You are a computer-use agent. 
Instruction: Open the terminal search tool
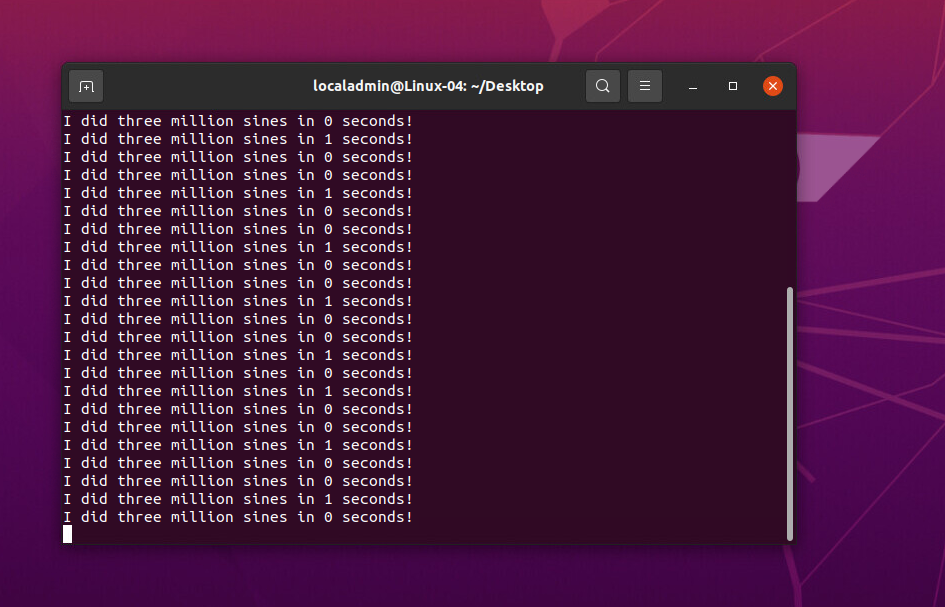click(x=603, y=86)
